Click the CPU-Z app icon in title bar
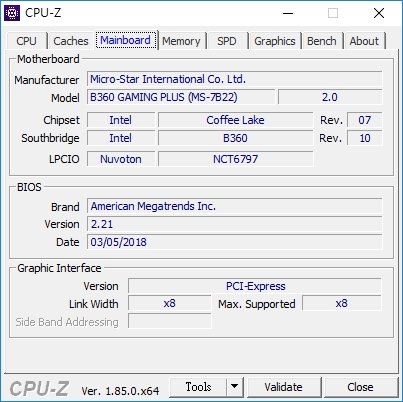The image size is (403, 402). tap(12, 13)
